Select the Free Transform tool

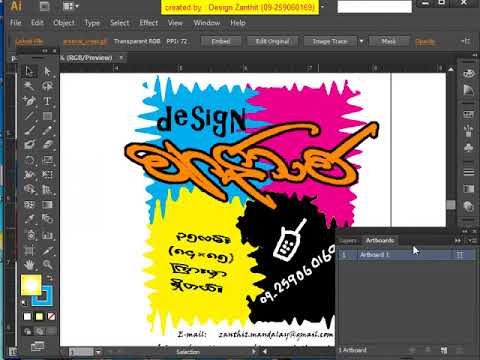pyautogui.click(x=47, y=174)
